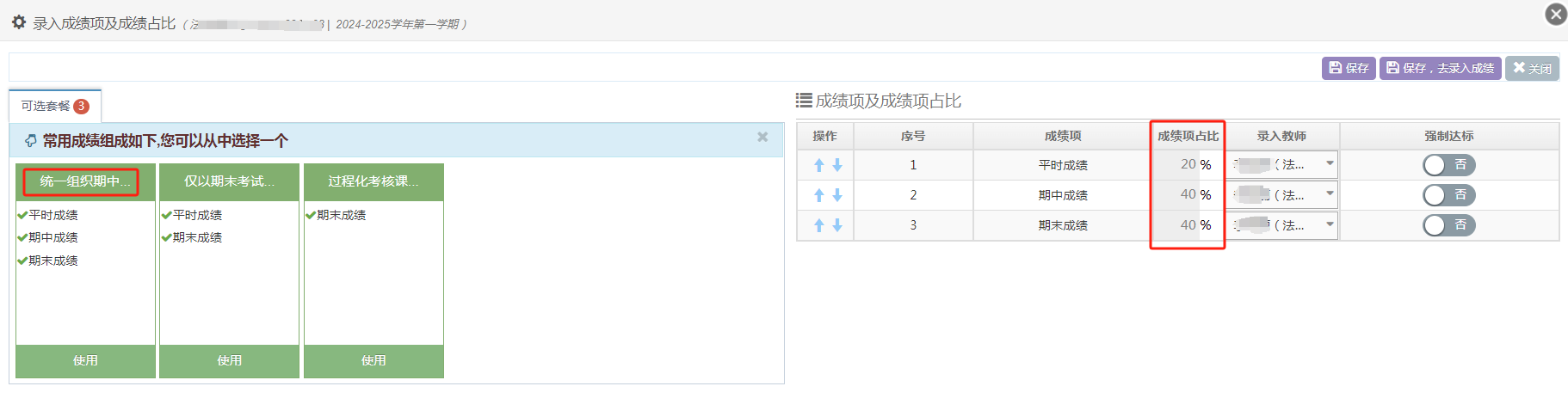Select the 过程化考核课 package header
This screenshot has width=1568, height=417.
coord(373,181)
